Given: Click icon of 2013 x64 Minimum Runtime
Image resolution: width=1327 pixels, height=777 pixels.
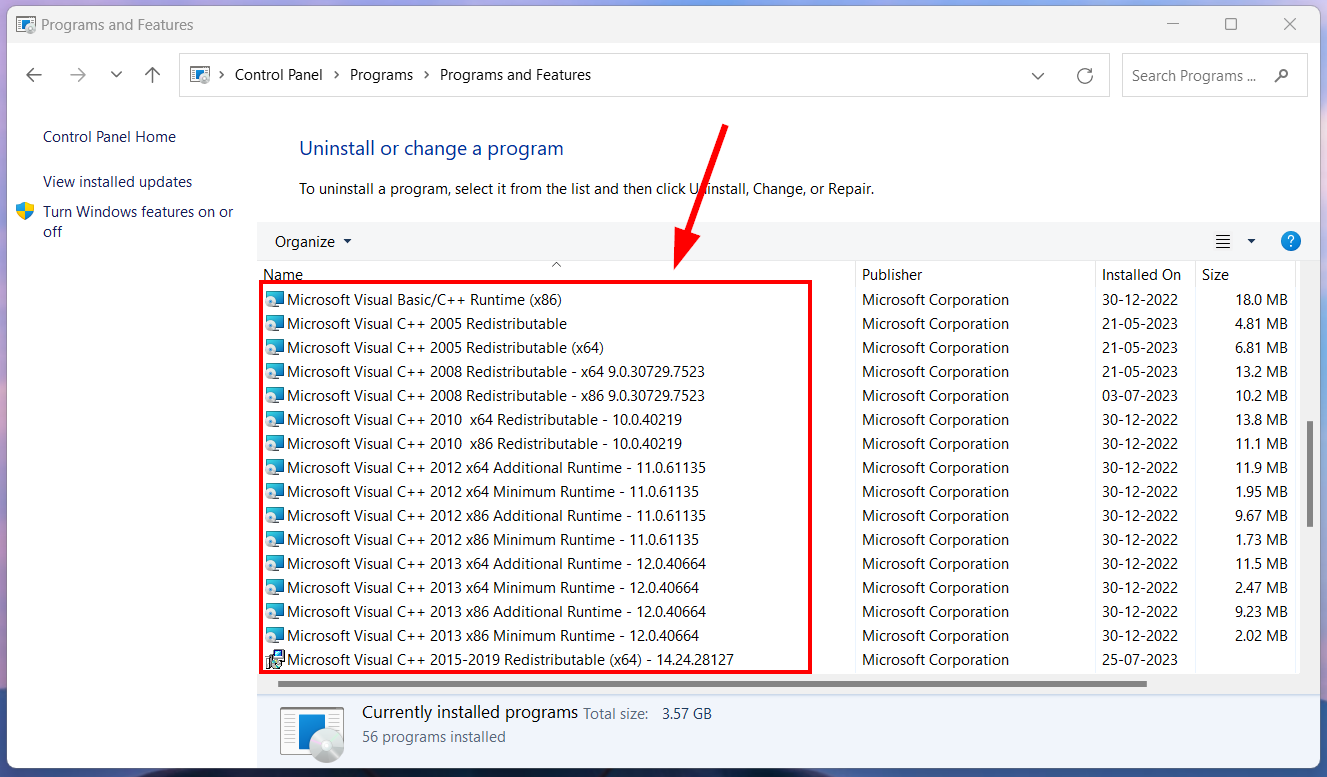Looking at the screenshot, I should 274,587.
